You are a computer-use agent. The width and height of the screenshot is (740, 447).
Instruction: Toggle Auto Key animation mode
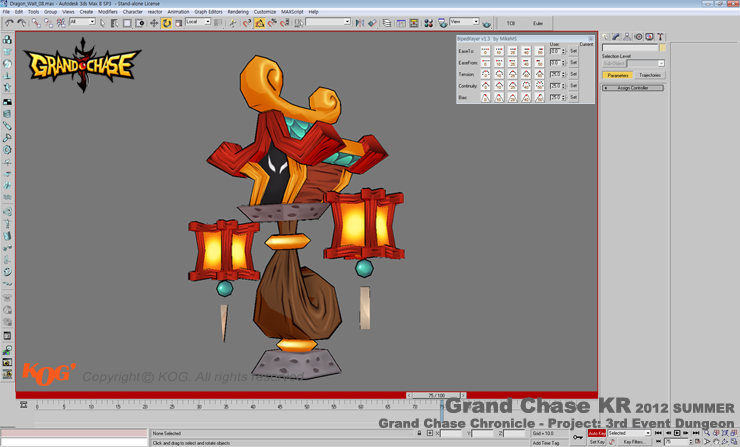tap(596, 433)
